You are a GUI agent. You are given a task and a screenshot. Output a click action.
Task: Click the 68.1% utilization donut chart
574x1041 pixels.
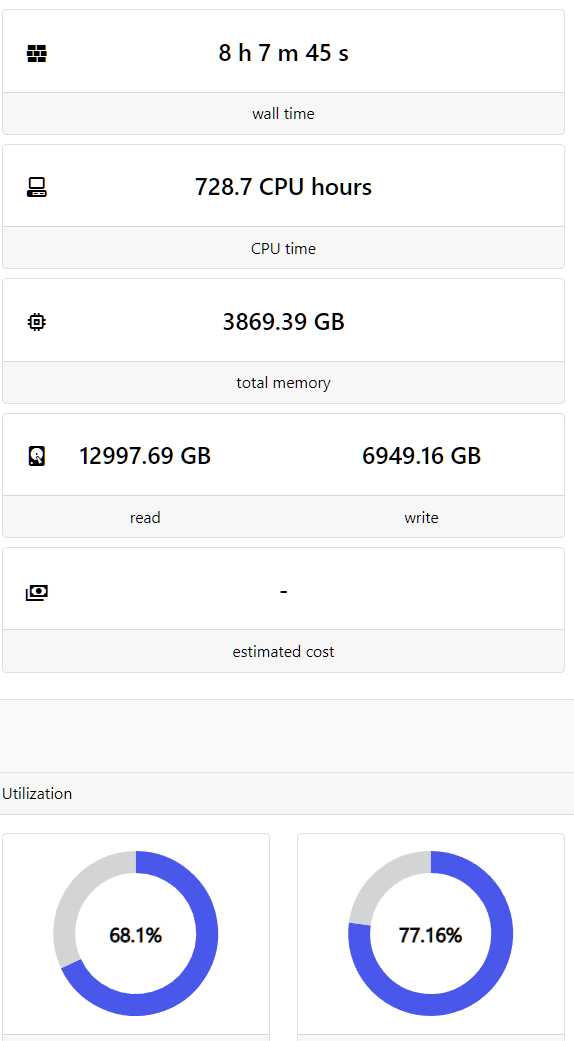pos(136,933)
